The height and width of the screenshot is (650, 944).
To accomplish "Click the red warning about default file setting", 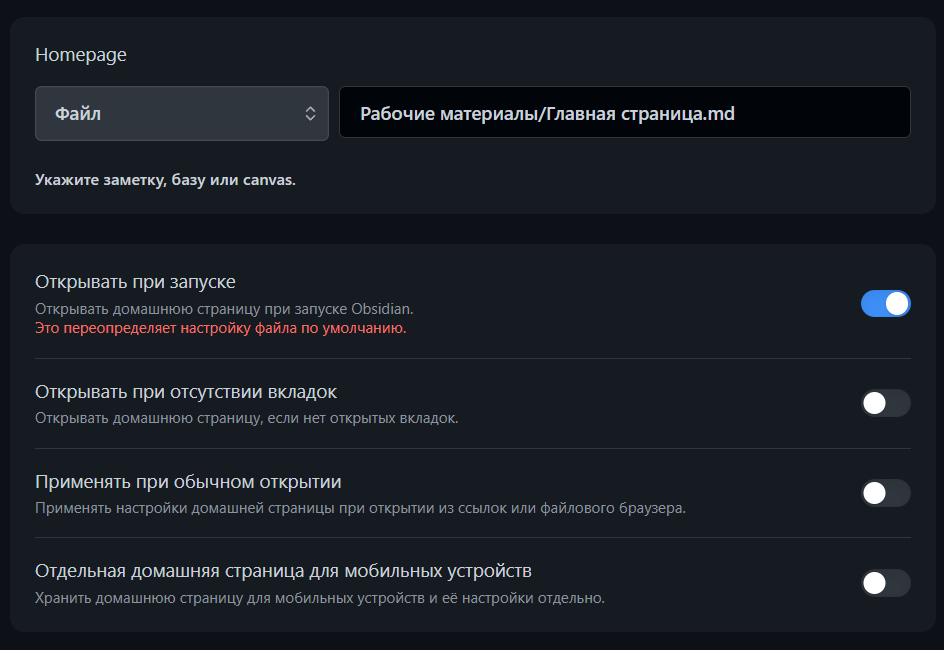I will [221, 329].
